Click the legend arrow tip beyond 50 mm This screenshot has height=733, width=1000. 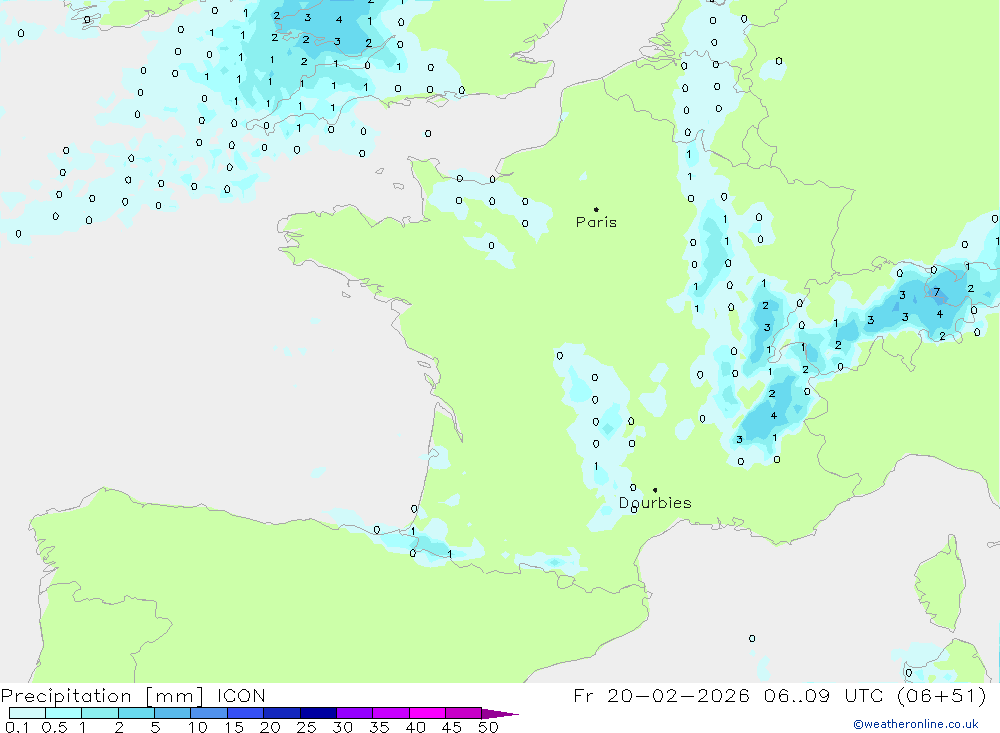[x=500, y=714]
